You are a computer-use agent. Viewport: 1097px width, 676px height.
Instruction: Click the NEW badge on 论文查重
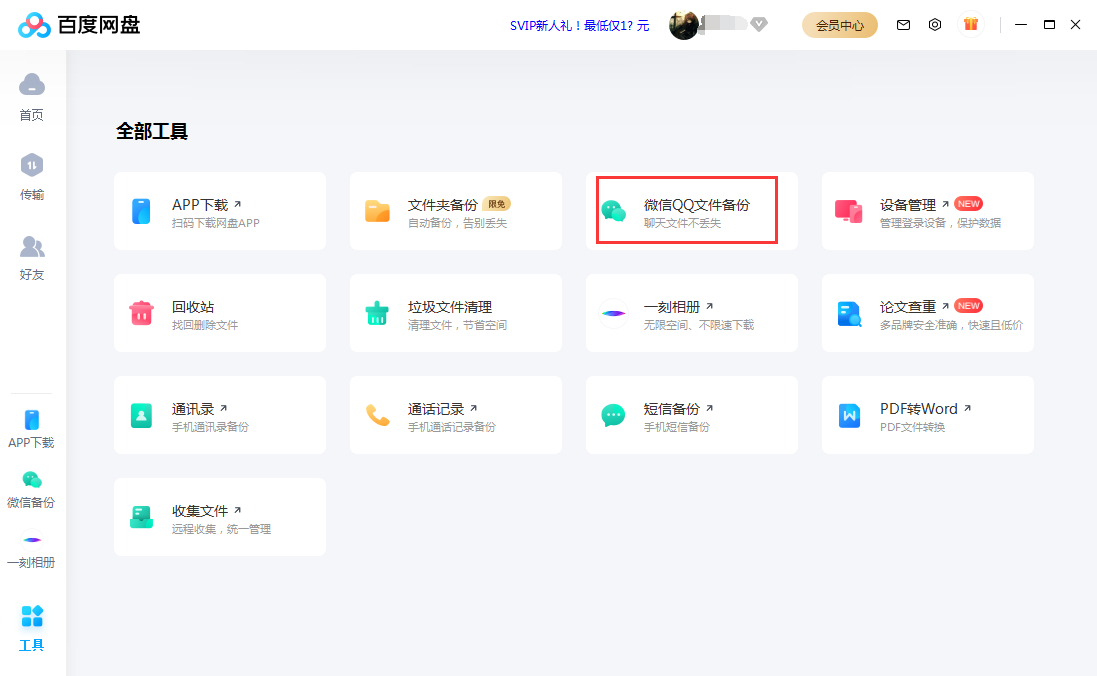pos(968,306)
